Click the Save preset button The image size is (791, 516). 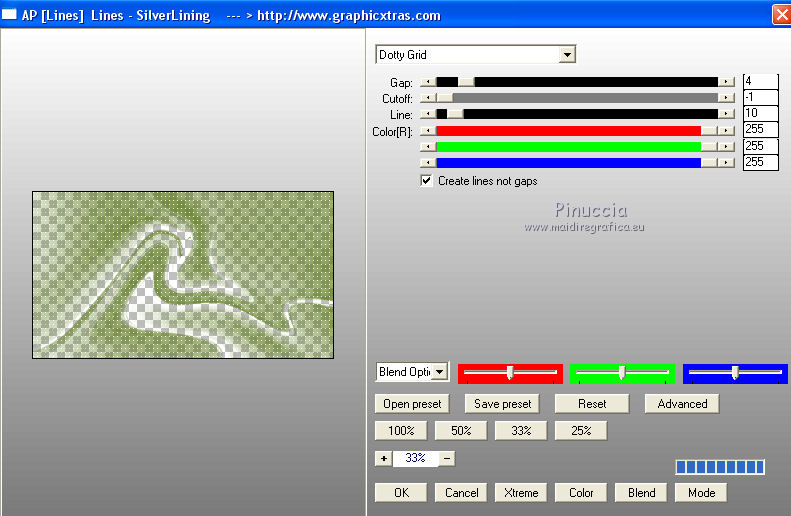pyautogui.click(x=502, y=404)
